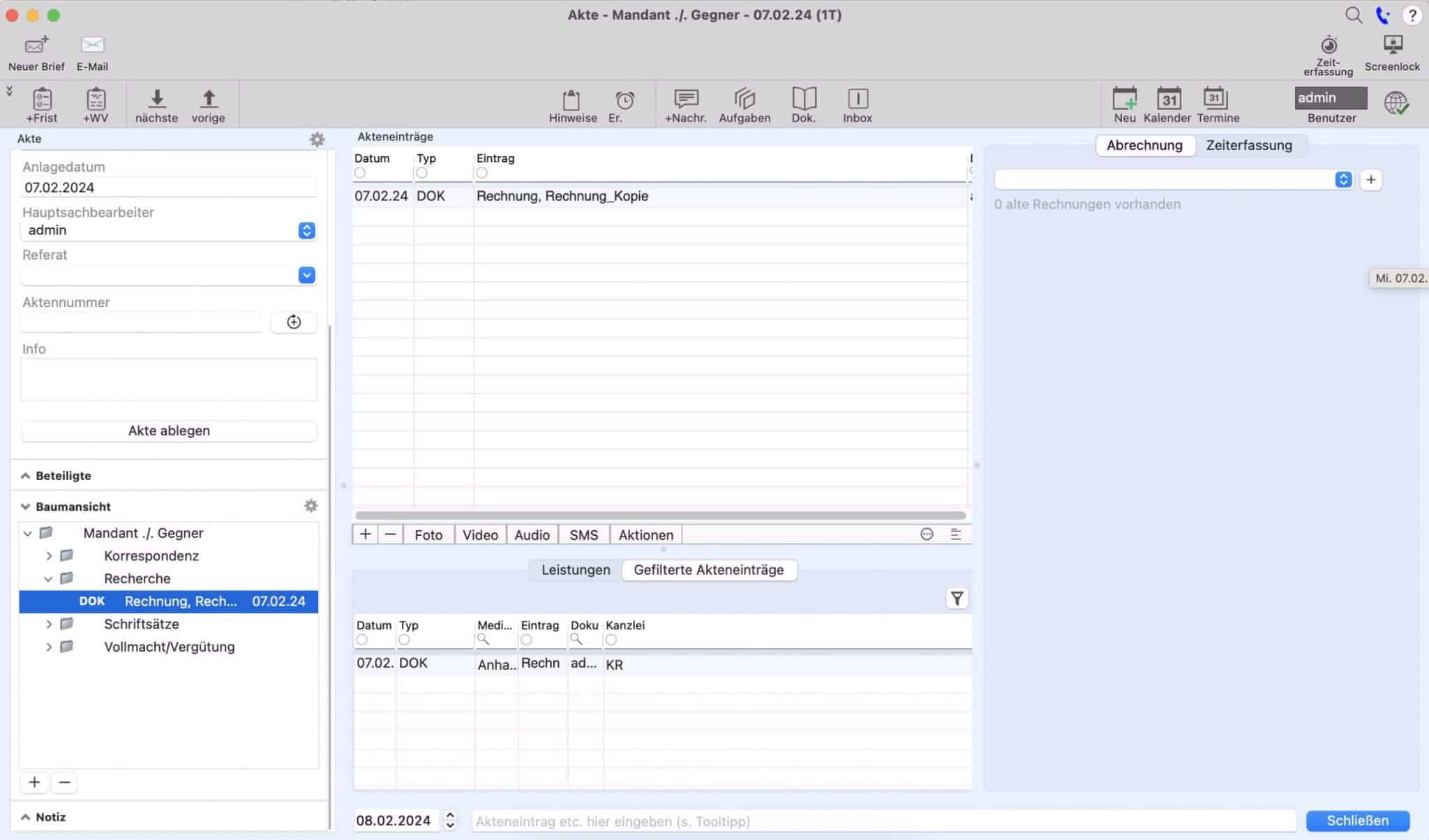Activate Screenlock
The width and height of the screenshot is (1429, 840).
pyautogui.click(x=1392, y=53)
